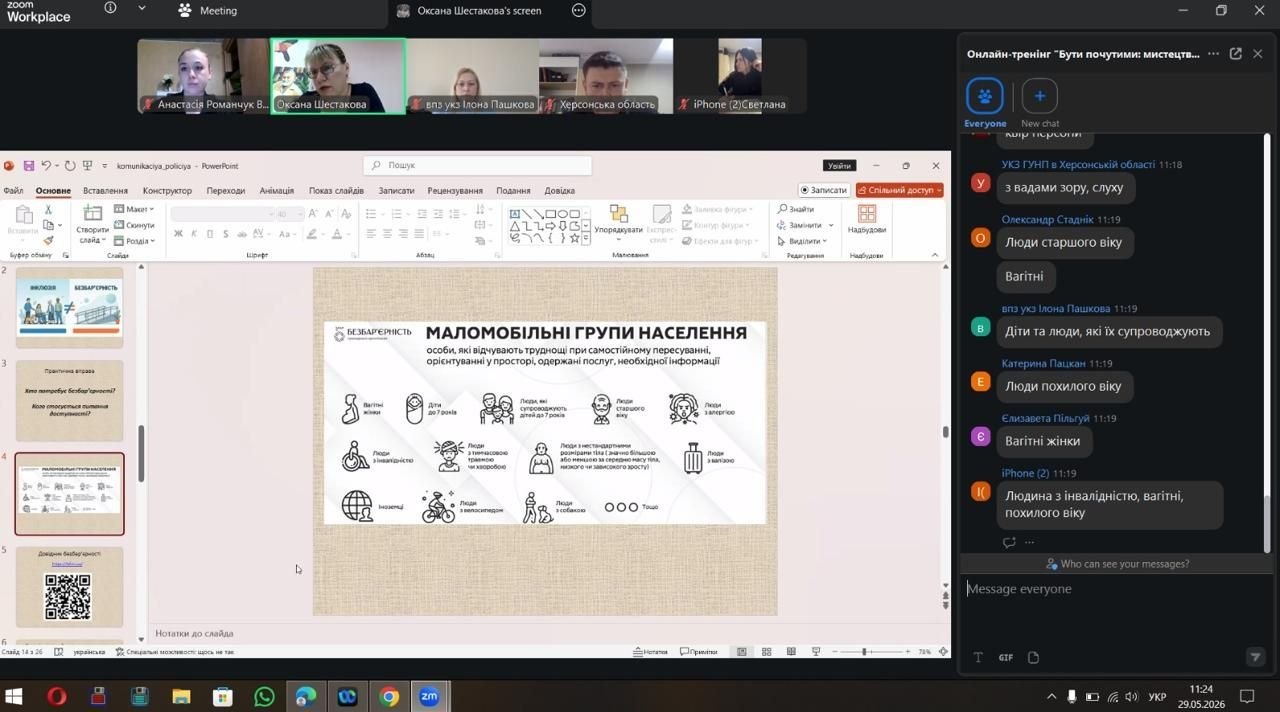This screenshot has height=712, width=1280.
Task: Open the Переходи ribbon tab
Action: (226, 190)
